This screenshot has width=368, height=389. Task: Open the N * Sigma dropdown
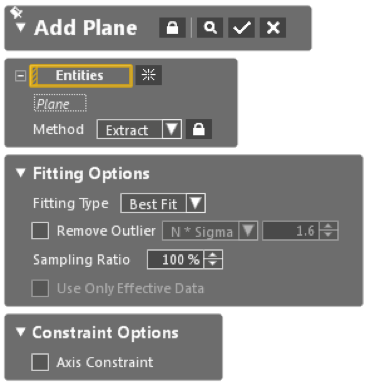[x=210, y=231]
